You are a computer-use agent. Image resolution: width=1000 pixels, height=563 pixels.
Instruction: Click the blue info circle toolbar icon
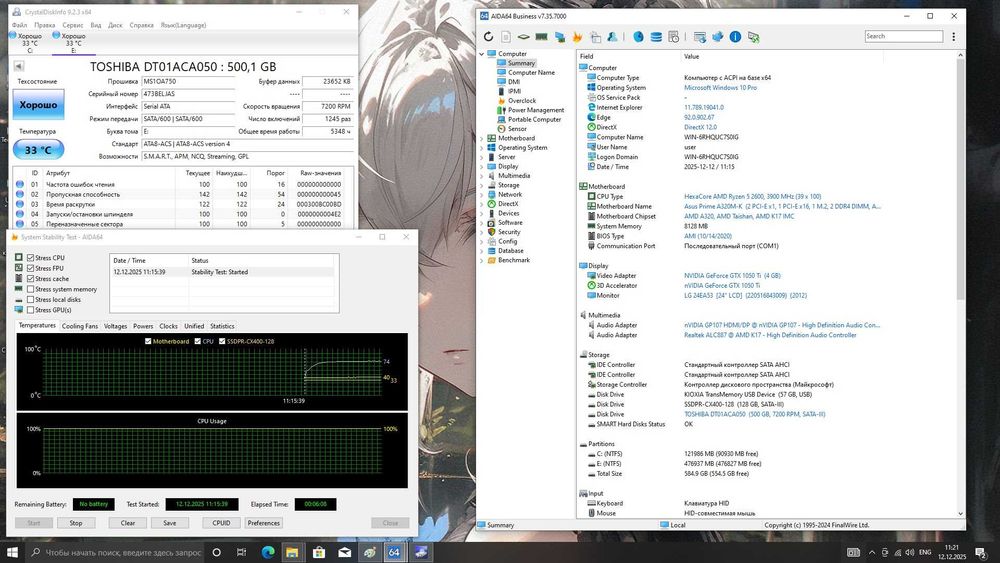pyautogui.click(x=735, y=37)
